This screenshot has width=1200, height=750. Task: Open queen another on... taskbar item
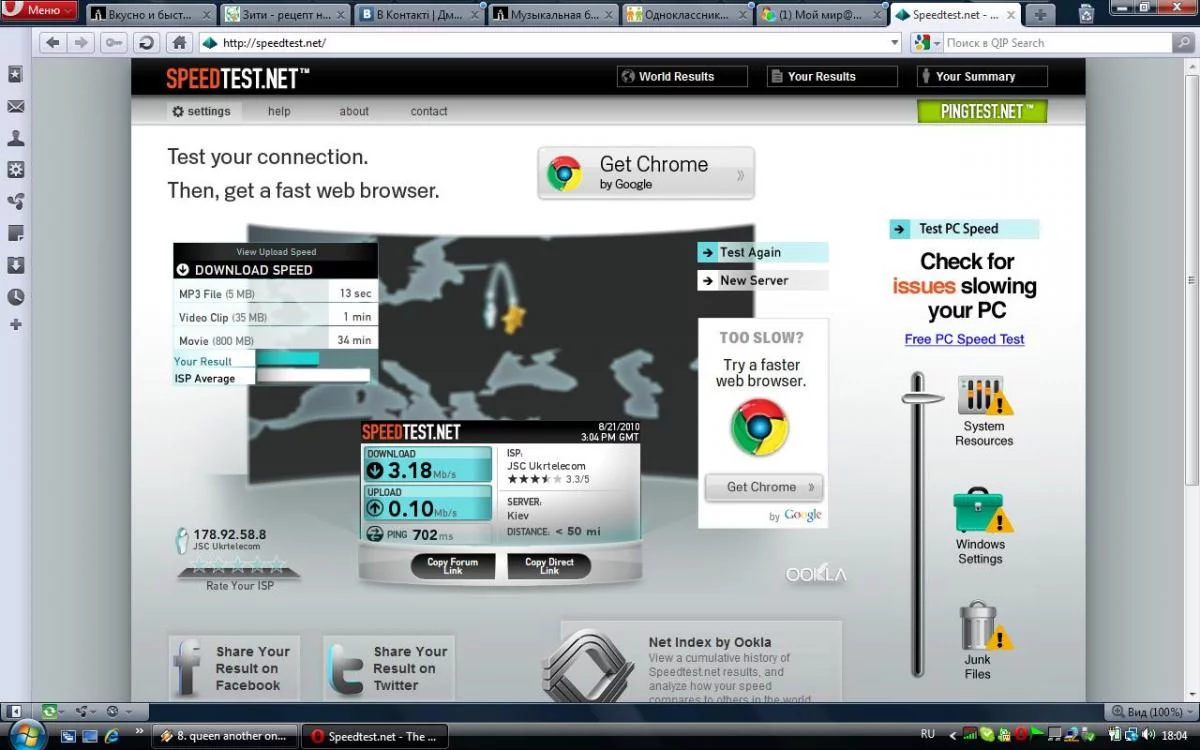pos(226,736)
